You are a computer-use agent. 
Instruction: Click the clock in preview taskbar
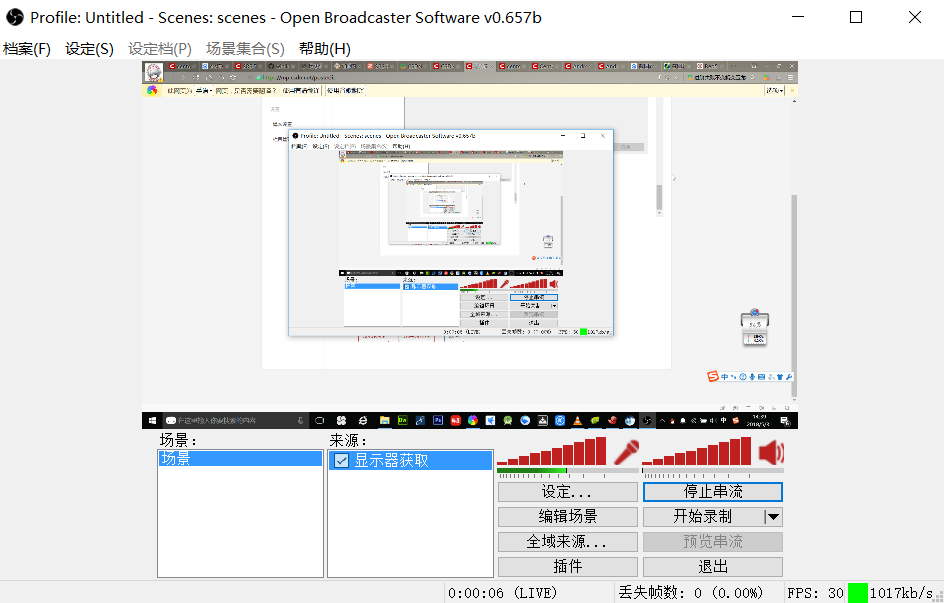coord(759,421)
